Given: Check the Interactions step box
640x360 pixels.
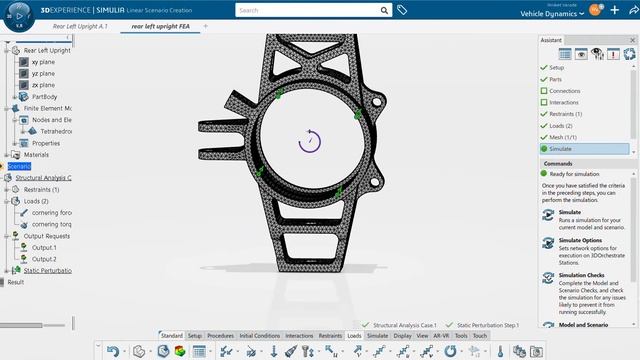Looking at the screenshot, I should point(544,102).
